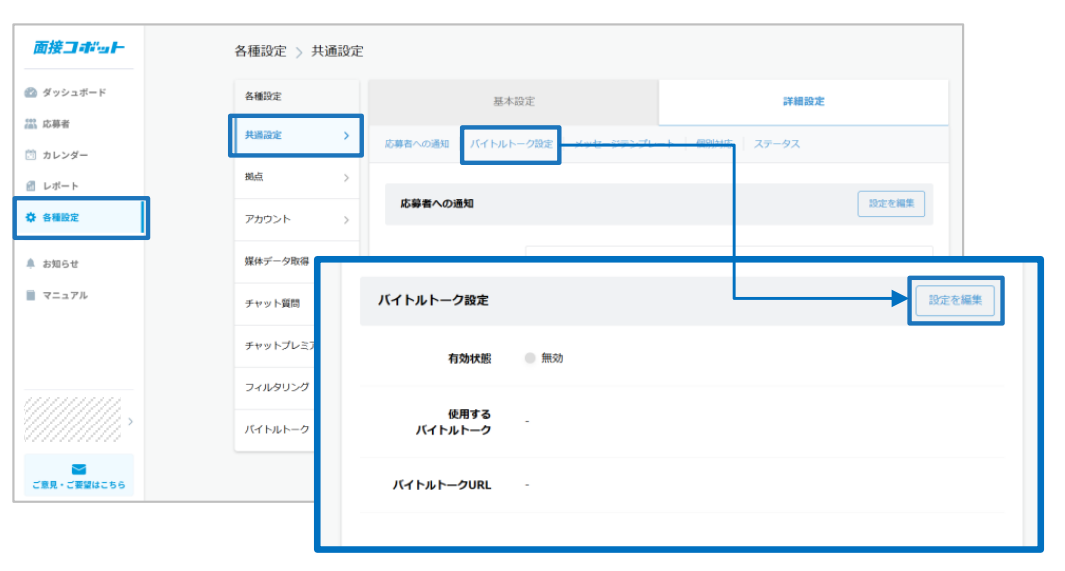
Task: Select バイトルトーク in settings list
Action: [x=277, y=430]
